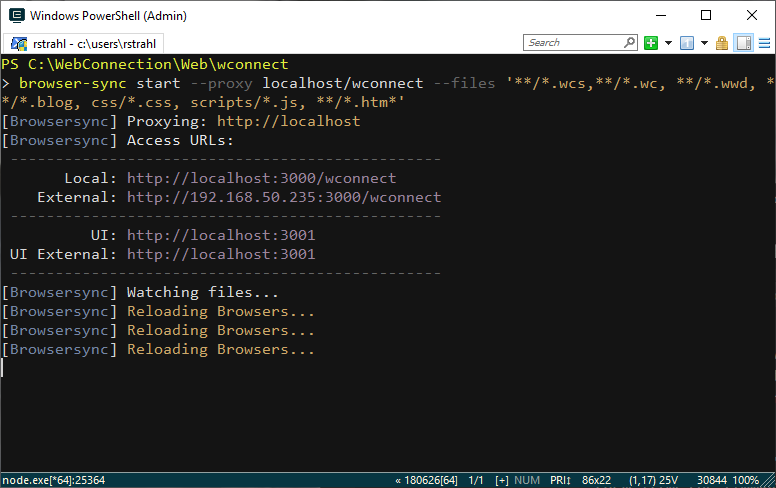Viewport: 776px width, 488px height.
Task: Open UI URL http://localhost:3001
Action: [221, 235]
